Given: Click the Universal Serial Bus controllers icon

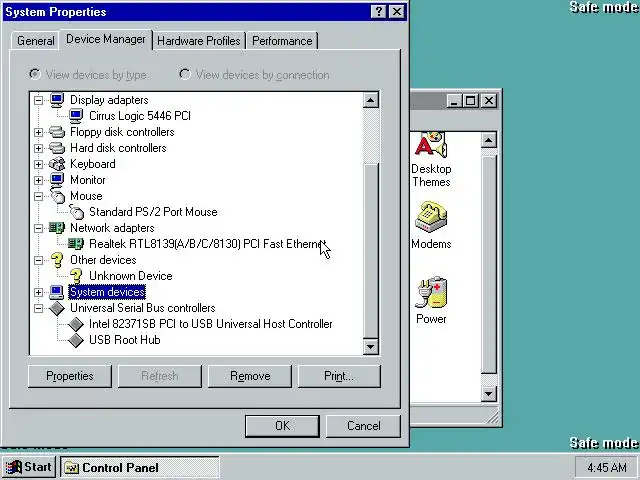Looking at the screenshot, I should pyautogui.click(x=57, y=308).
